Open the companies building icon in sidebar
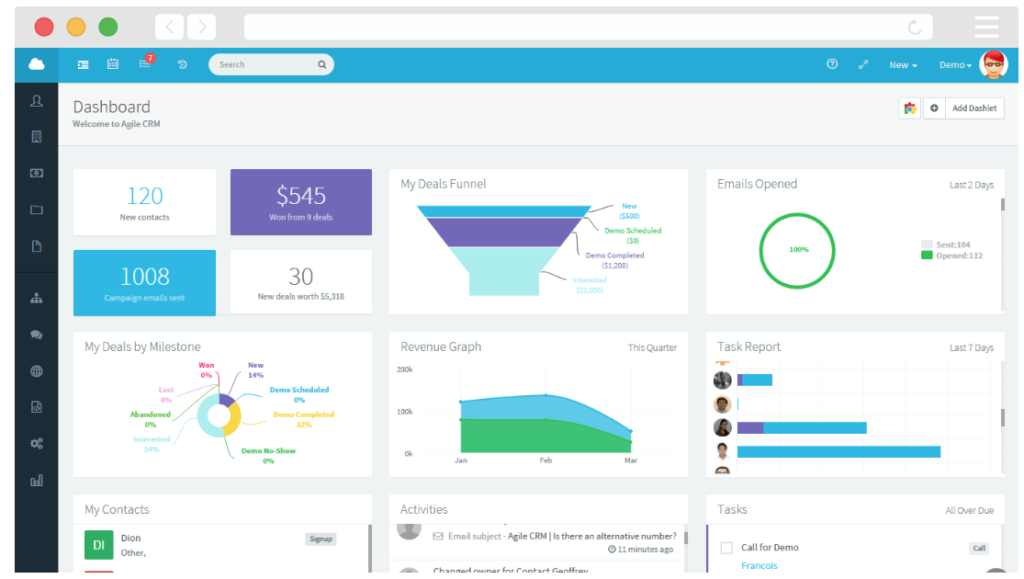The width and height of the screenshot is (1024, 579). tap(37, 136)
